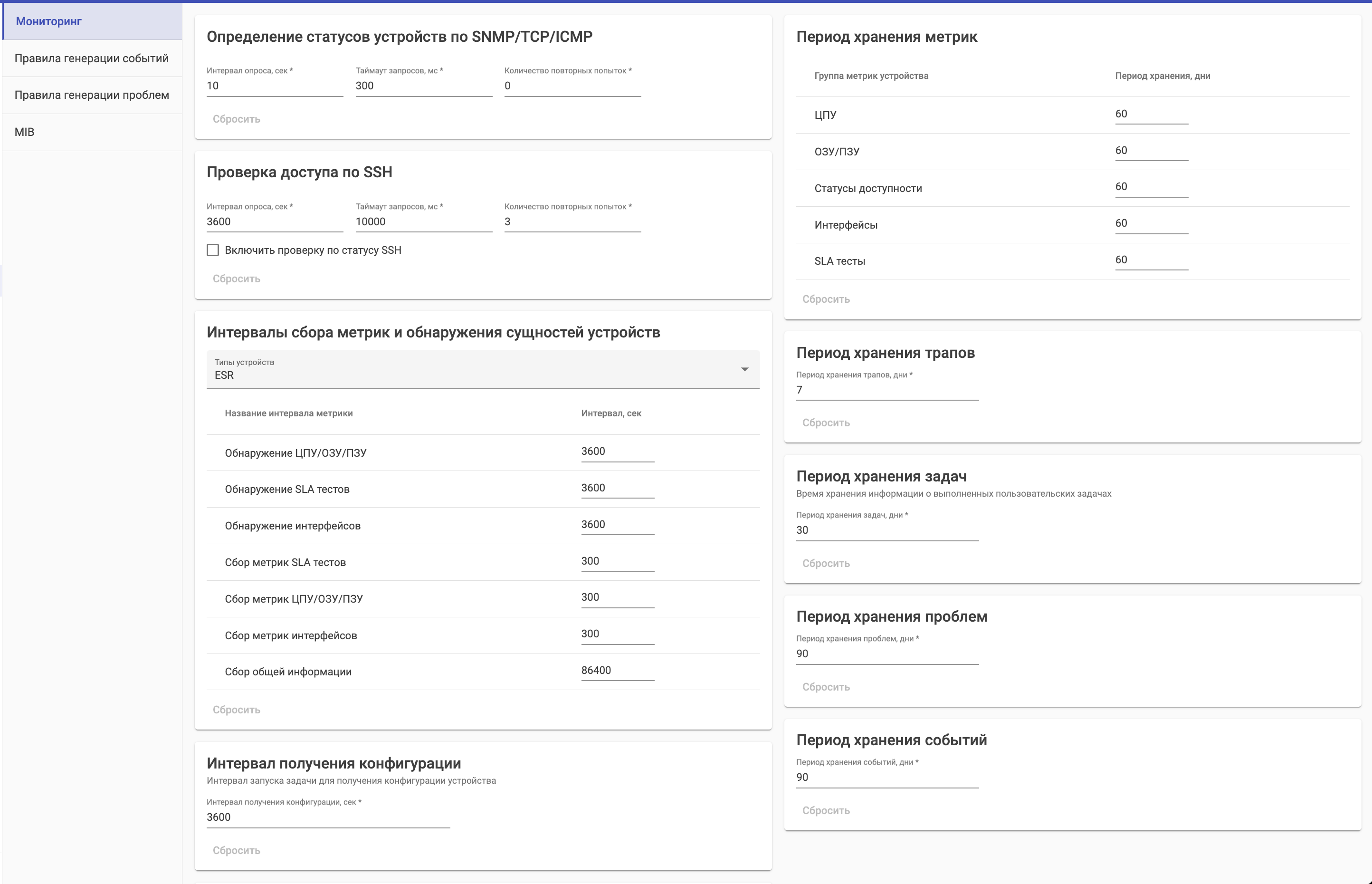This screenshot has width=1372, height=884.
Task: Click the SNMP polling interval field with 10
Action: point(274,86)
